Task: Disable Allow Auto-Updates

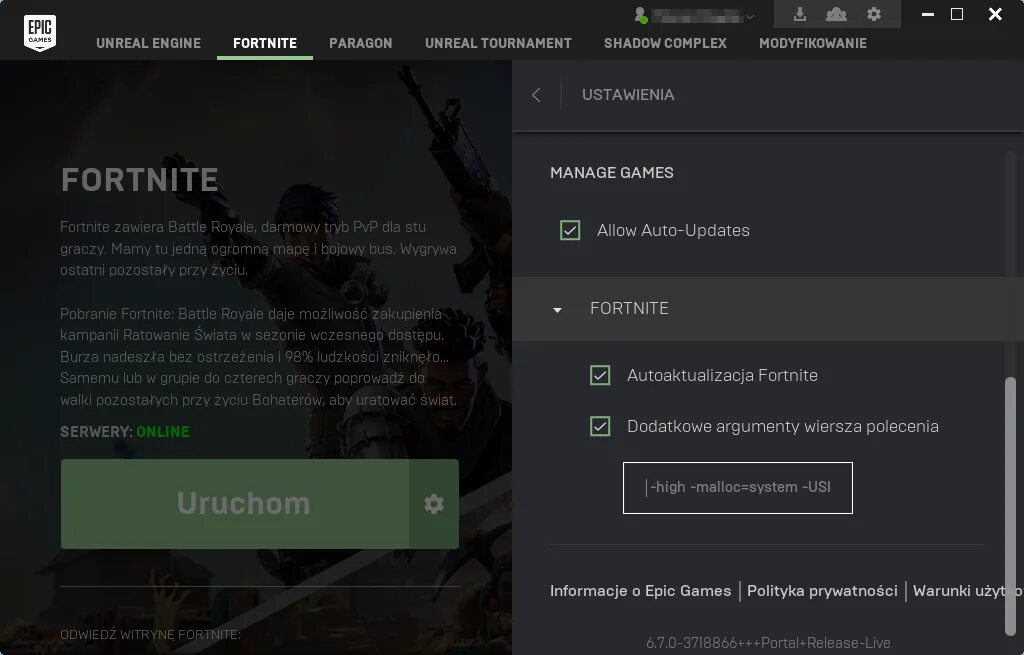Action: pos(570,230)
